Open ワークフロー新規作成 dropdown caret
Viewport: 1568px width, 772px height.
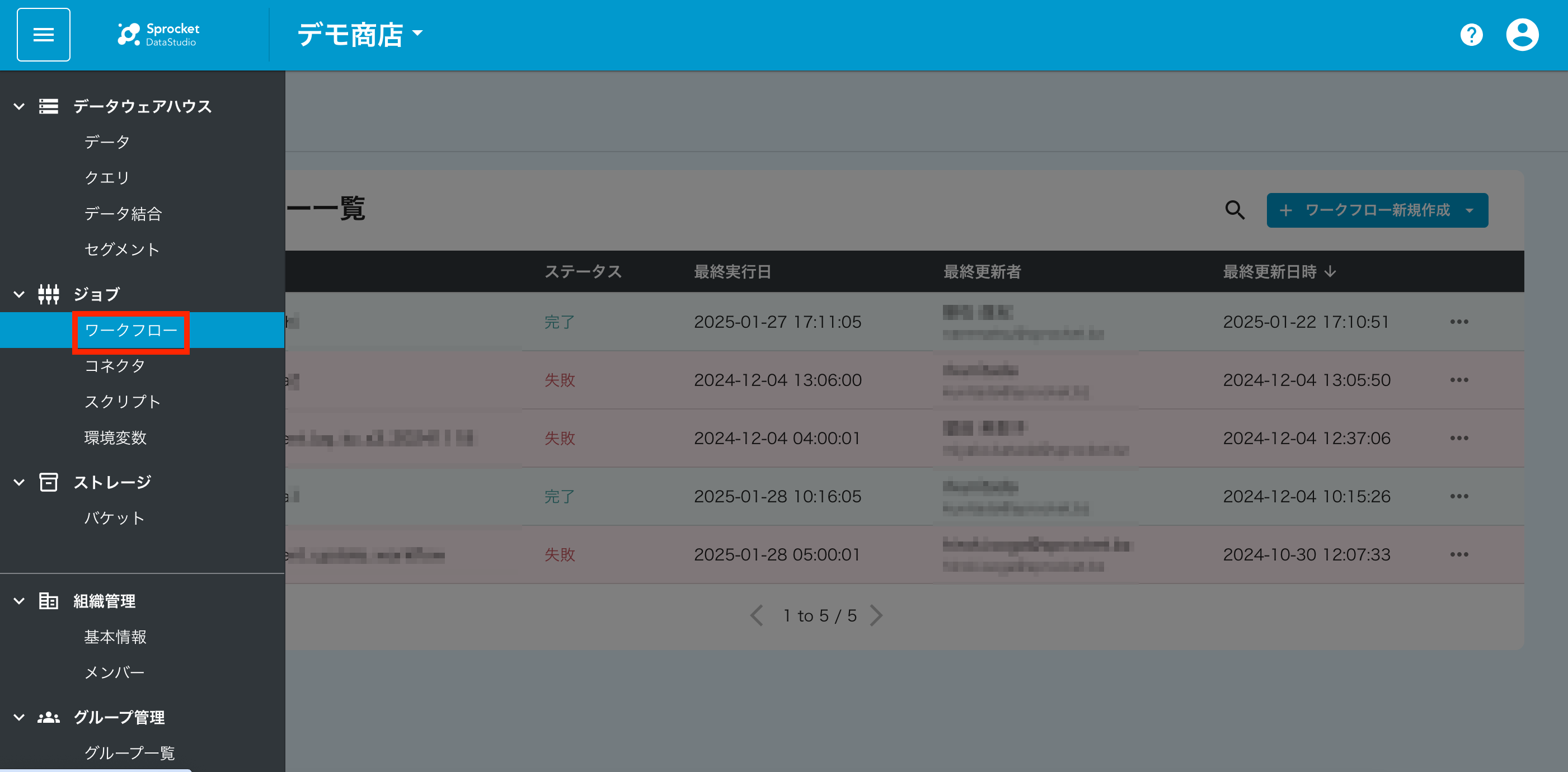click(x=1470, y=210)
